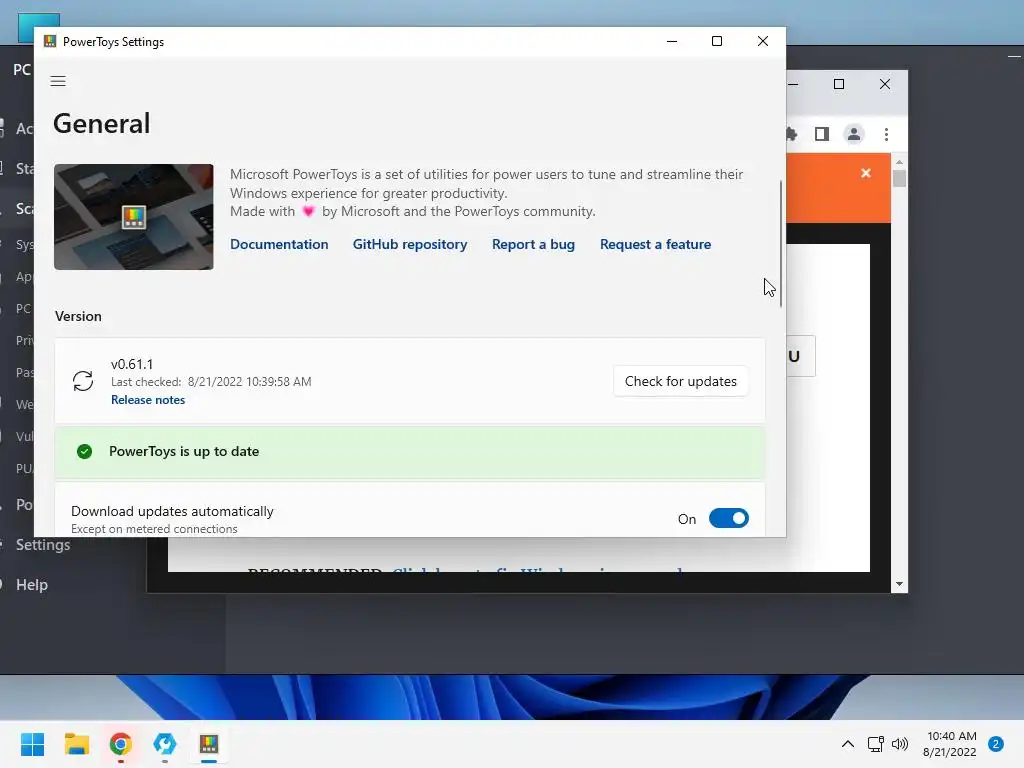Switch to Chrome from the taskbar
Image resolution: width=1024 pixels, height=768 pixels.
121,744
